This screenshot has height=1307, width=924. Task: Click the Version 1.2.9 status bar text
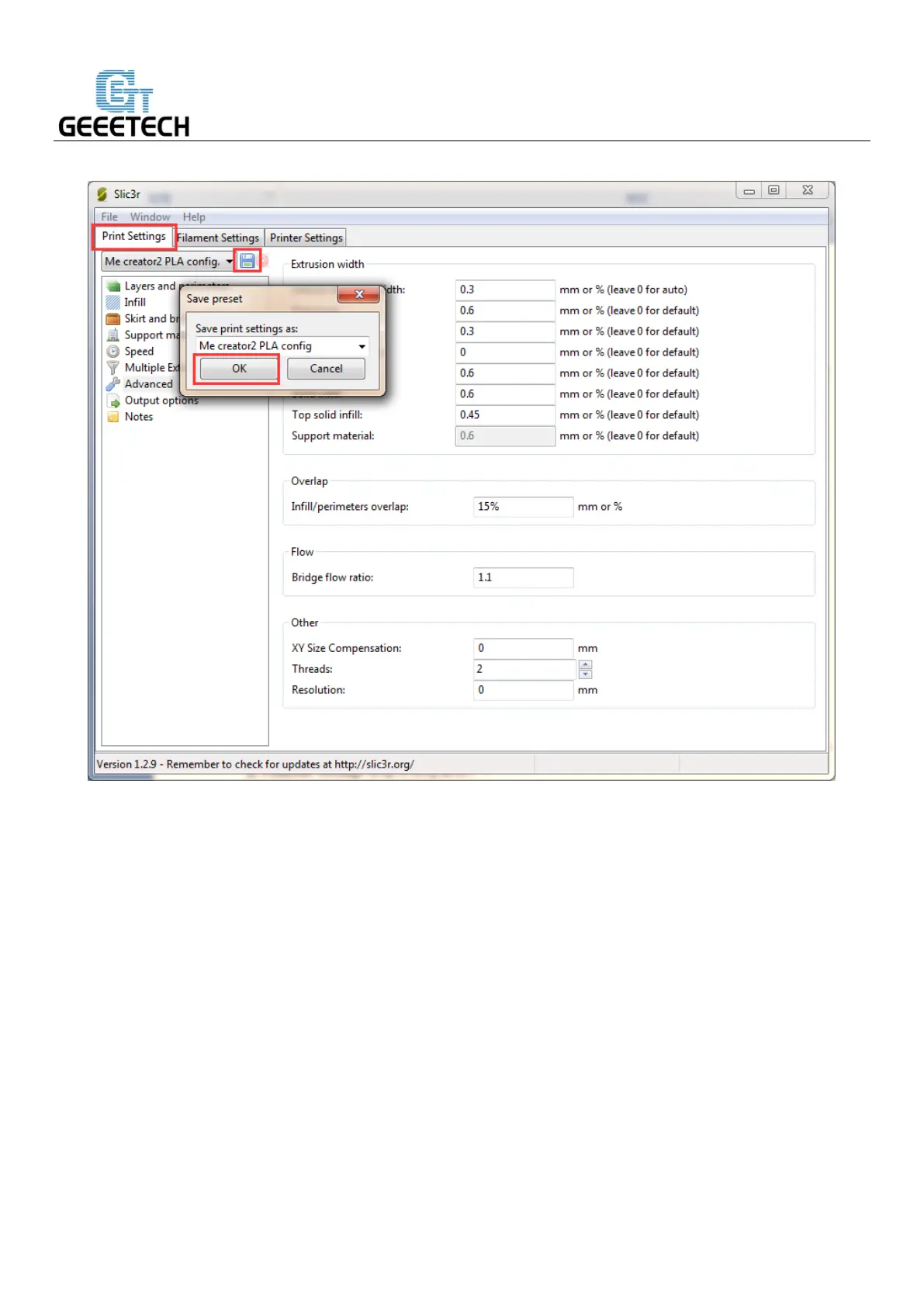coord(255,764)
